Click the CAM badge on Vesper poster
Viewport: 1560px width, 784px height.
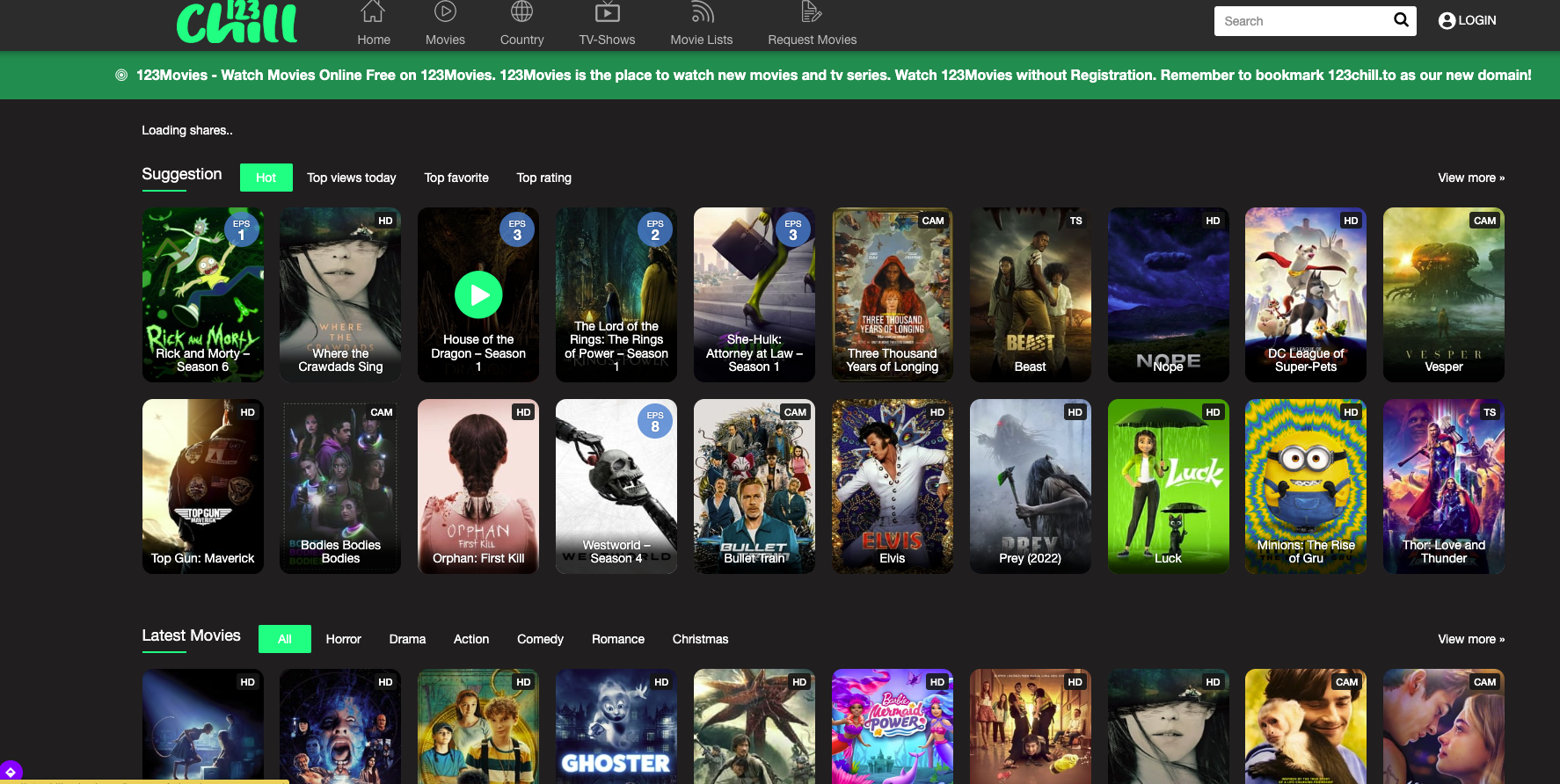1484,221
